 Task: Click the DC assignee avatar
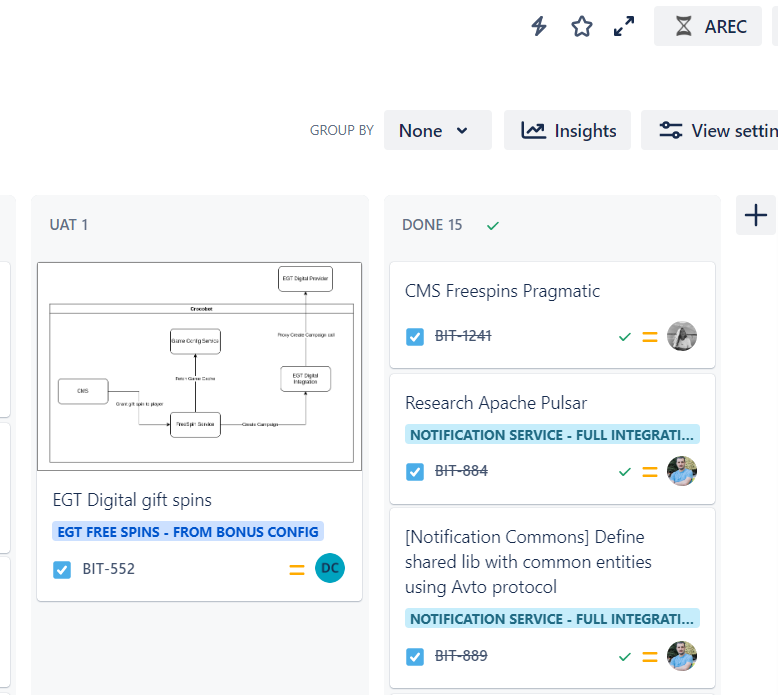pyautogui.click(x=330, y=568)
